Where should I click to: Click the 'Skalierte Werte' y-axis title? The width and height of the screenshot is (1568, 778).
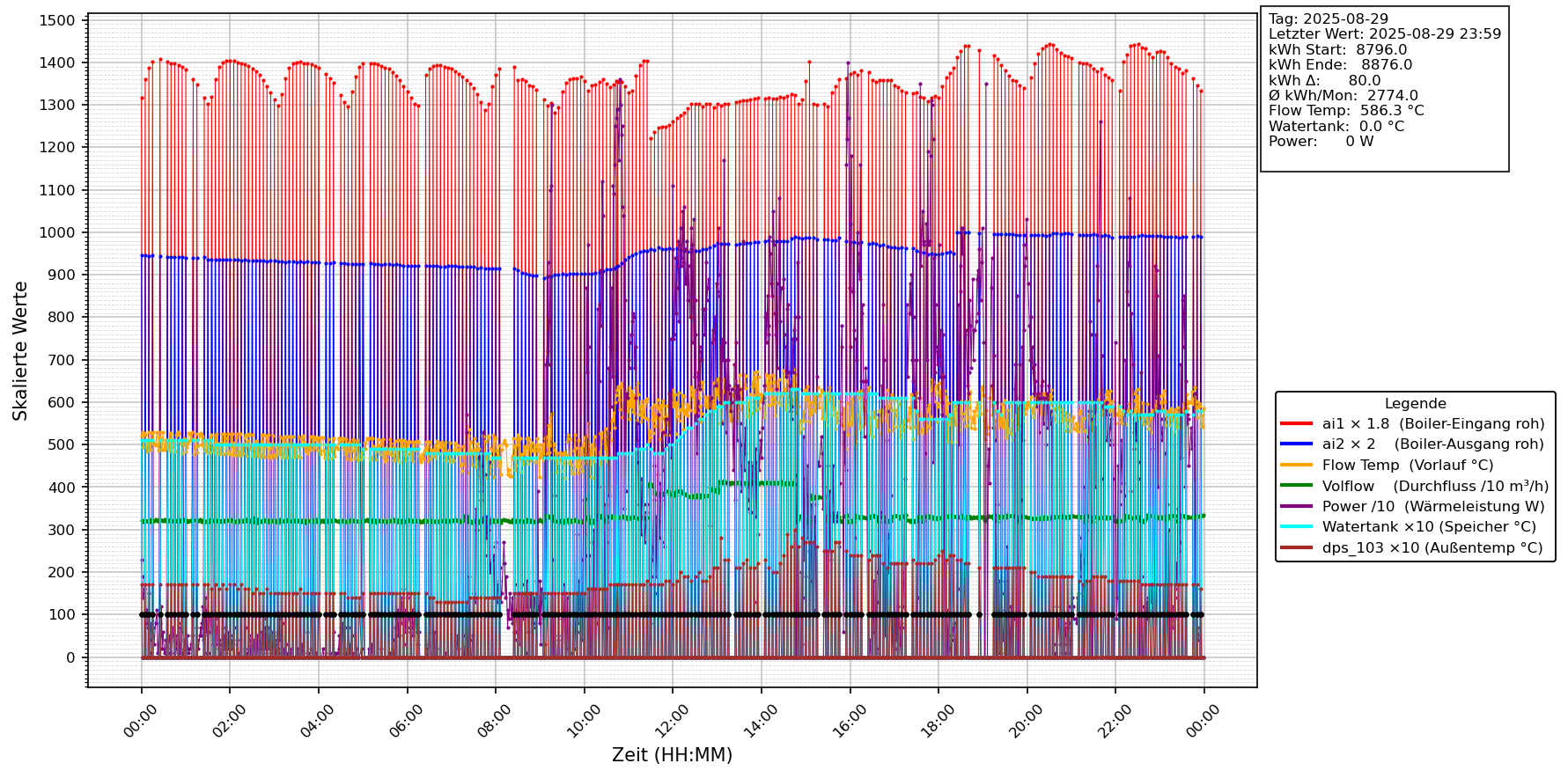pos(20,350)
